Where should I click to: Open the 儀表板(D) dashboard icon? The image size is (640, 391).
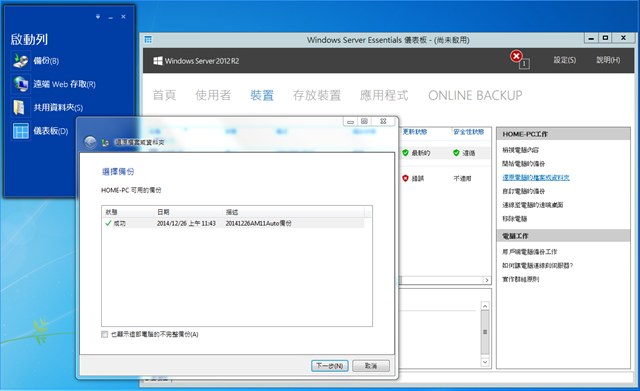(x=20, y=131)
